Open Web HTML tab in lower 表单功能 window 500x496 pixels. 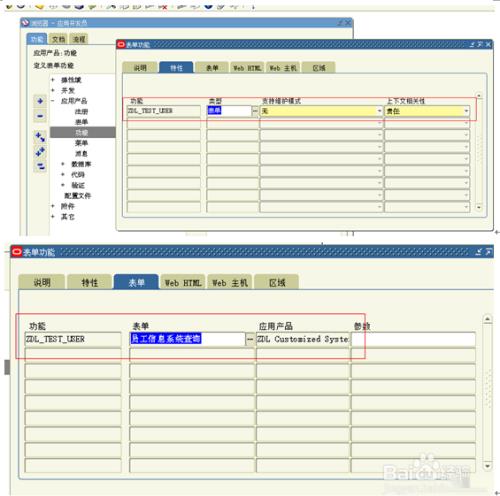pyautogui.click(x=183, y=282)
